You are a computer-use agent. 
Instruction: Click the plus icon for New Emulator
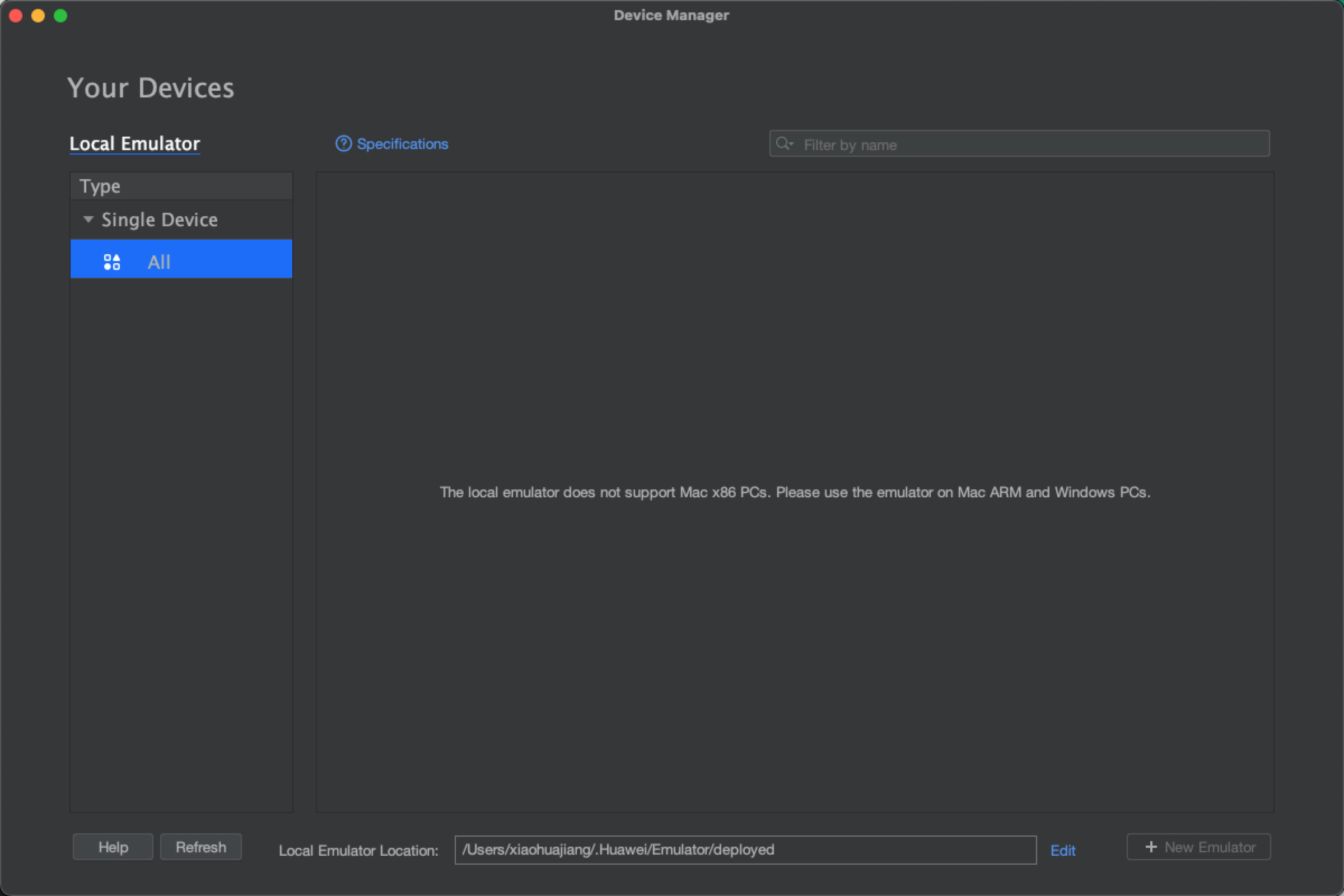(1151, 847)
